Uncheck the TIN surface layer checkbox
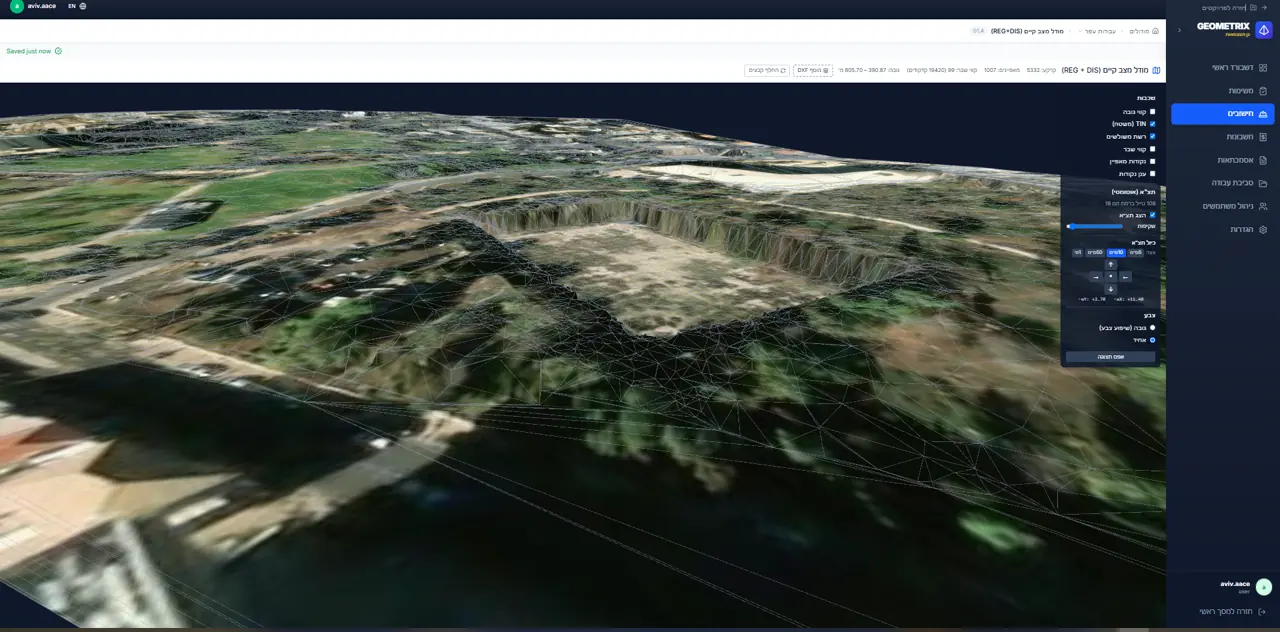The image size is (1280, 632). tap(1152, 124)
